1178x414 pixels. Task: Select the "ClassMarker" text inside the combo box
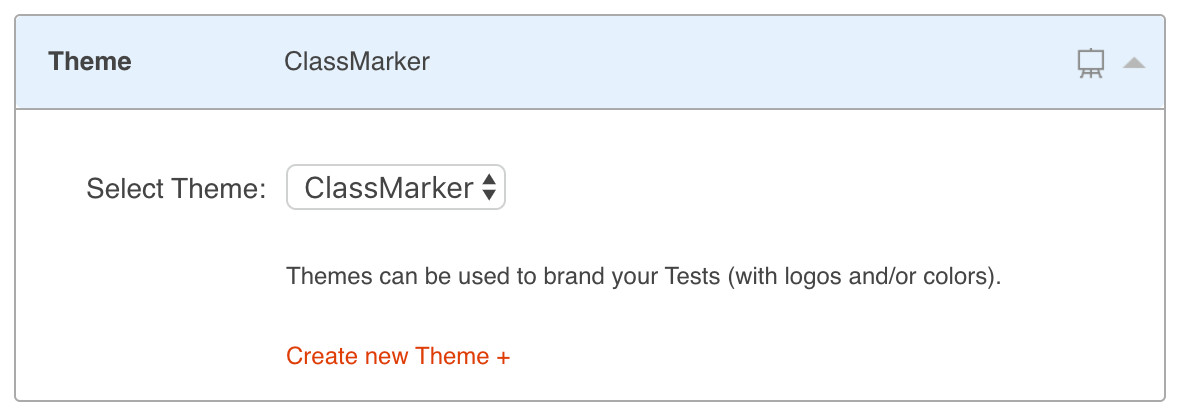388,188
